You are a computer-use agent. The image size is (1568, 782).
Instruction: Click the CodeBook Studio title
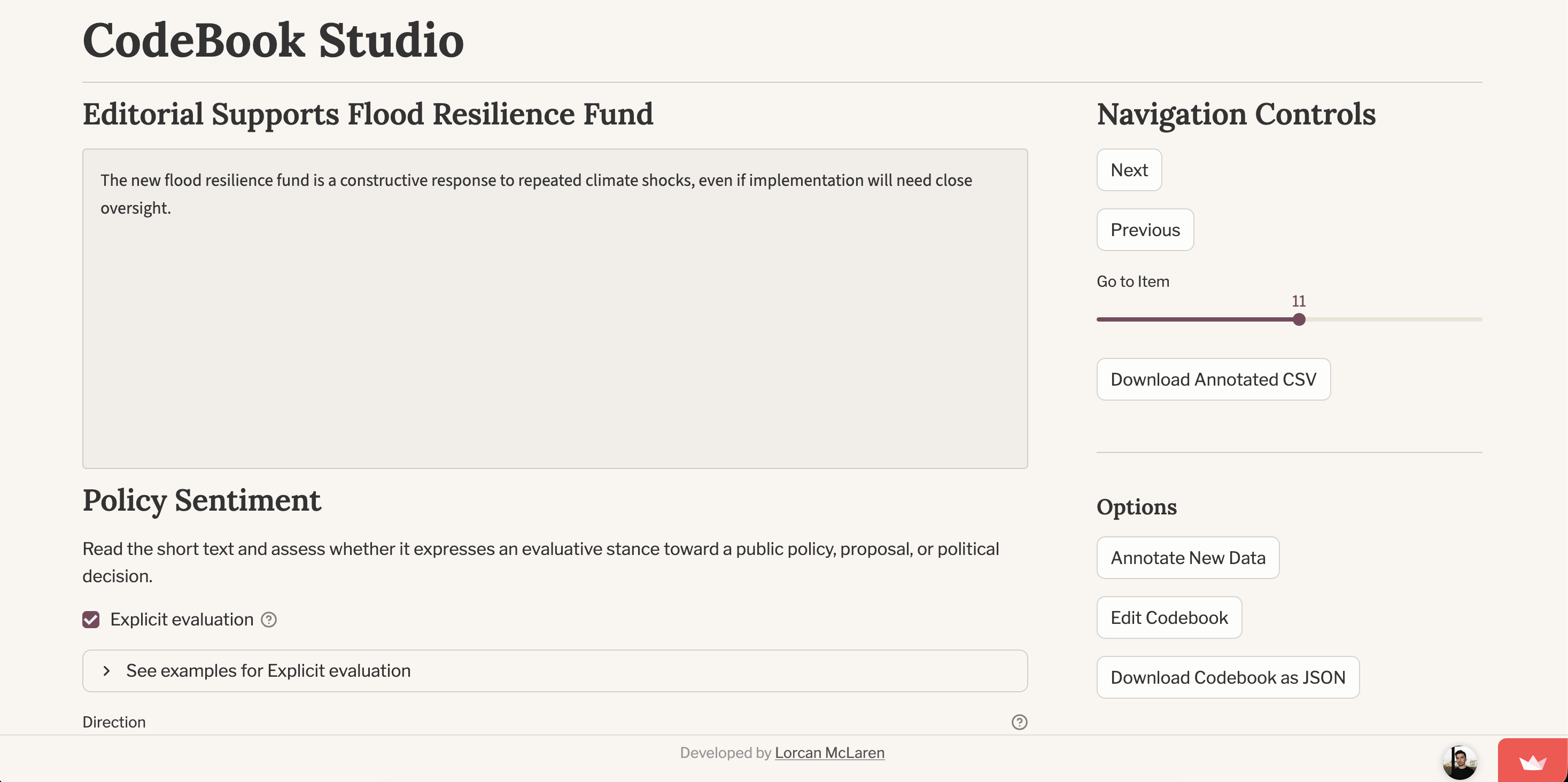tap(273, 40)
